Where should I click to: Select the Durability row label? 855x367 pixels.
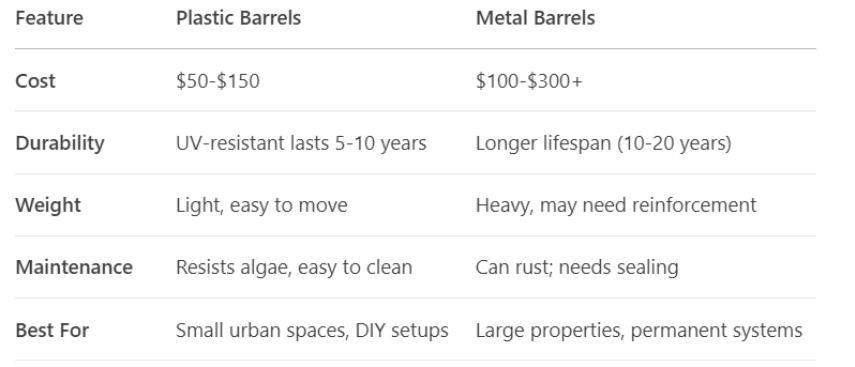60,143
